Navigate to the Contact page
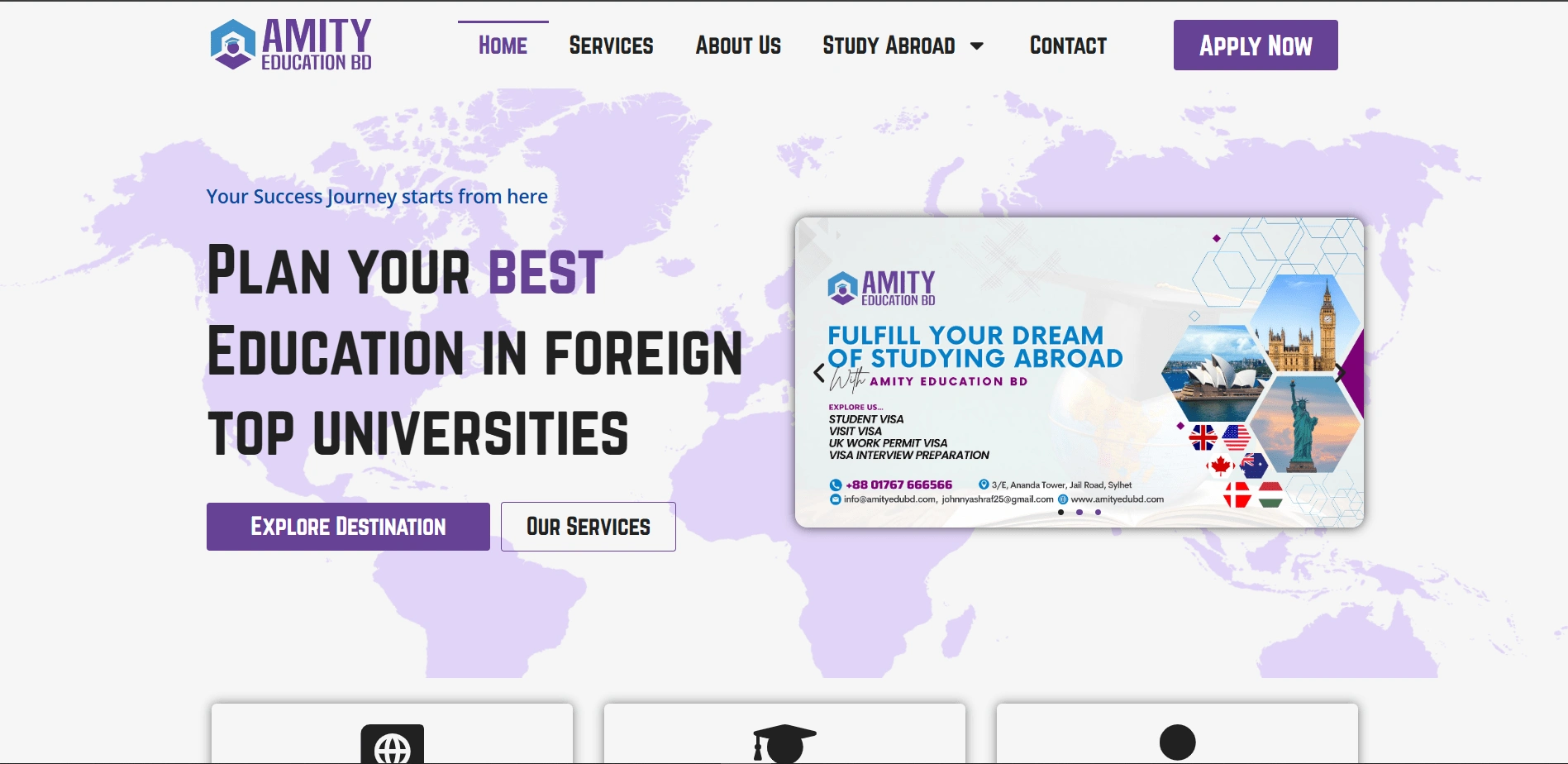The image size is (1568, 764). click(1068, 45)
